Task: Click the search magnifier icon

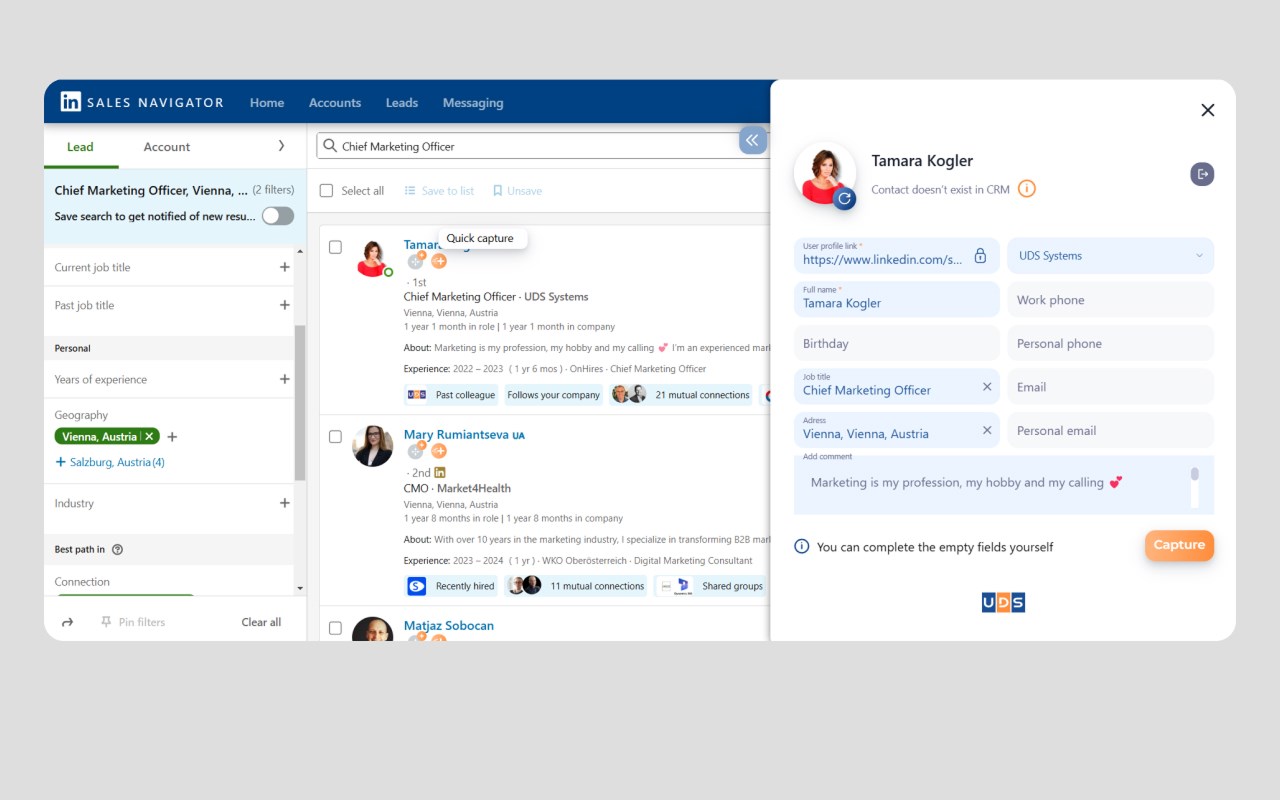Action: pos(329,146)
